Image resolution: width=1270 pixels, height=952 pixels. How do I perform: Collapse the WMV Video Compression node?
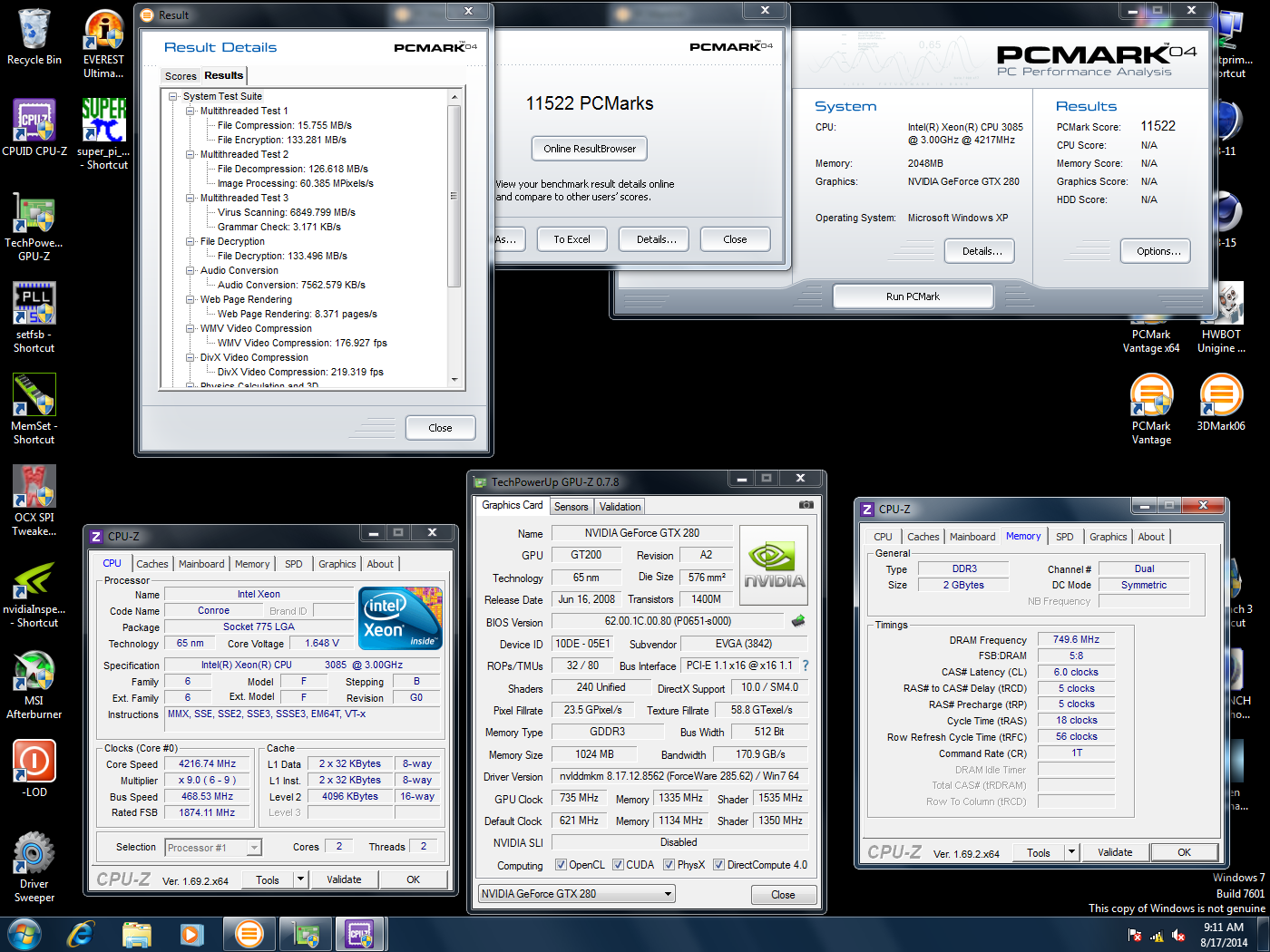click(190, 328)
